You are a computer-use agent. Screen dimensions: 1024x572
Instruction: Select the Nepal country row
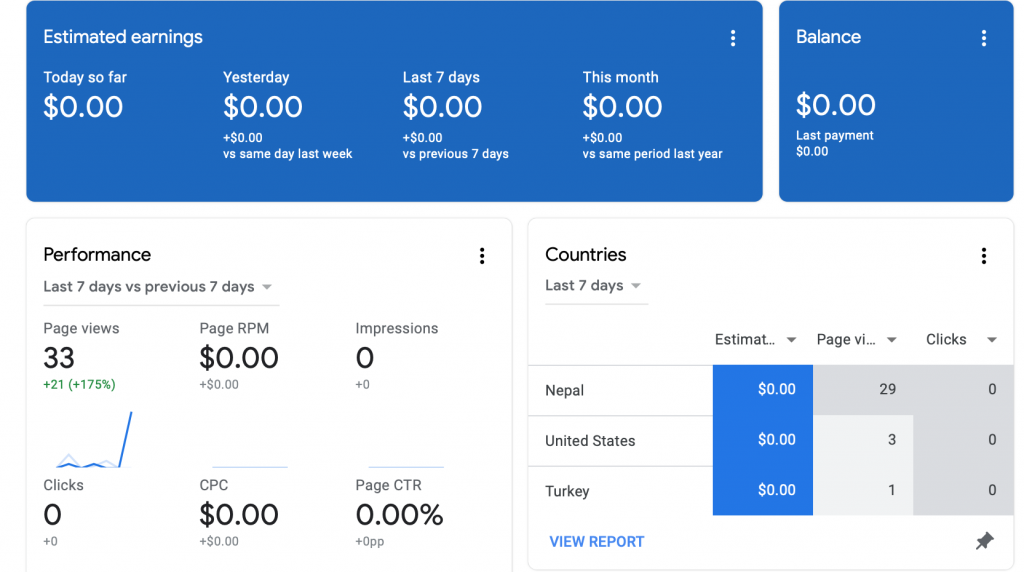pyautogui.click(x=771, y=390)
